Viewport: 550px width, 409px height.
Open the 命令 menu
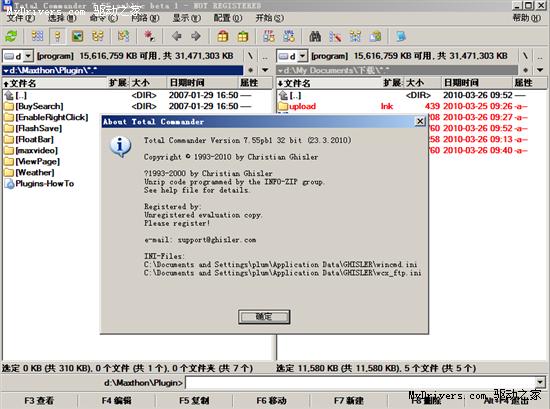[104, 18]
